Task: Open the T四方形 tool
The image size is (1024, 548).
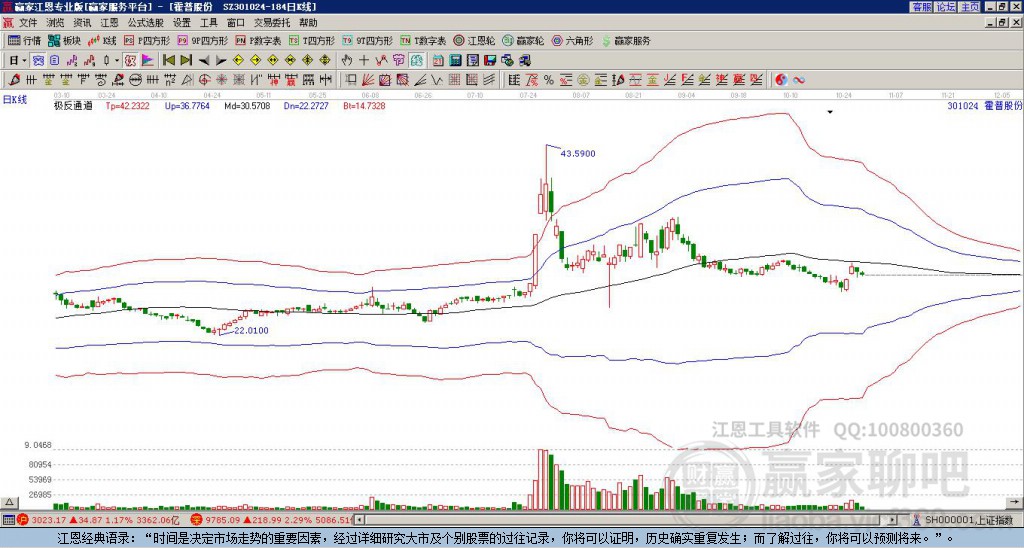Action: (x=312, y=40)
